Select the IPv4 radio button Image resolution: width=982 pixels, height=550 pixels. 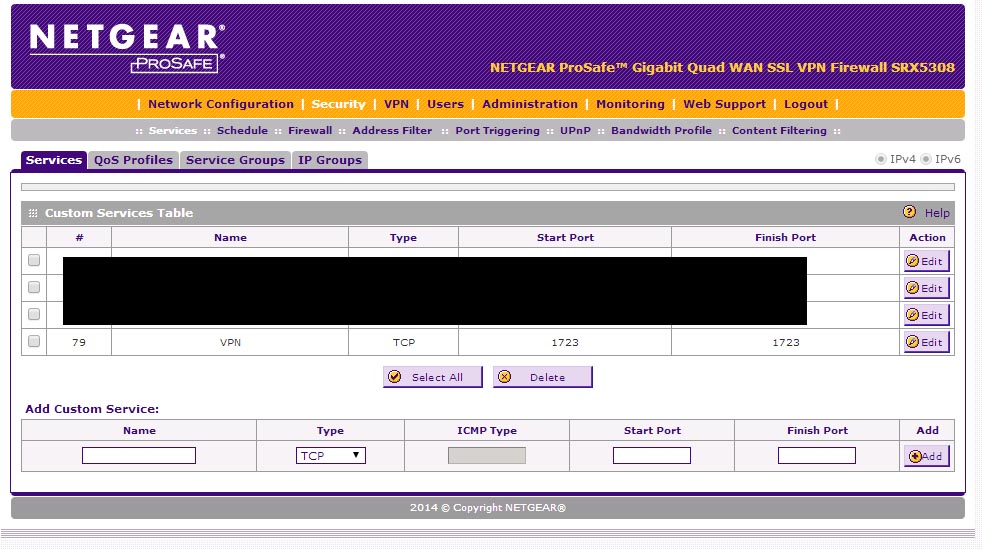pos(881,159)
